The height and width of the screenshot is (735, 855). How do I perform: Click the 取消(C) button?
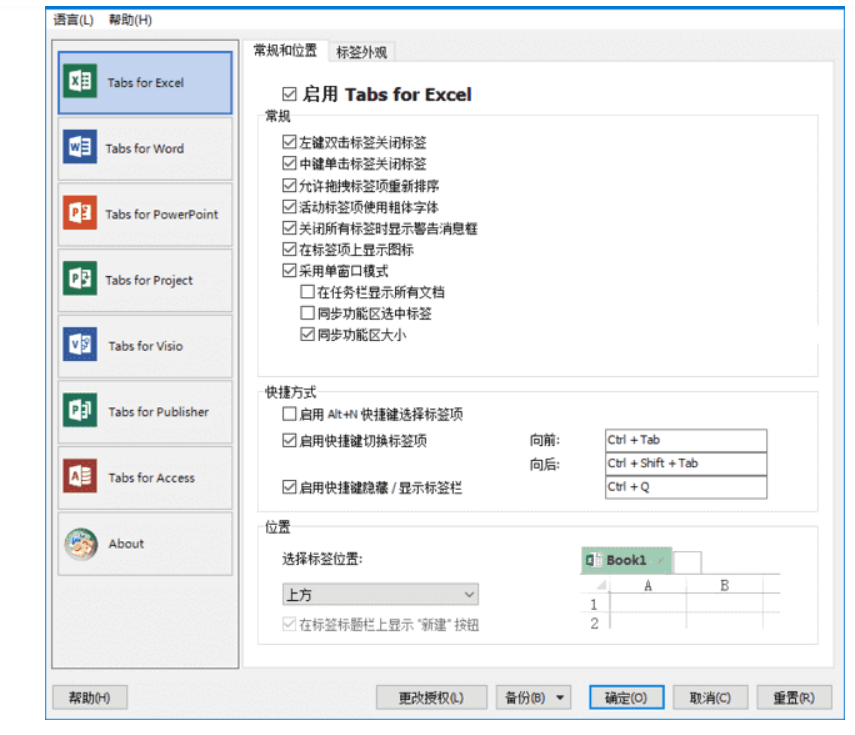pos(710,697)
